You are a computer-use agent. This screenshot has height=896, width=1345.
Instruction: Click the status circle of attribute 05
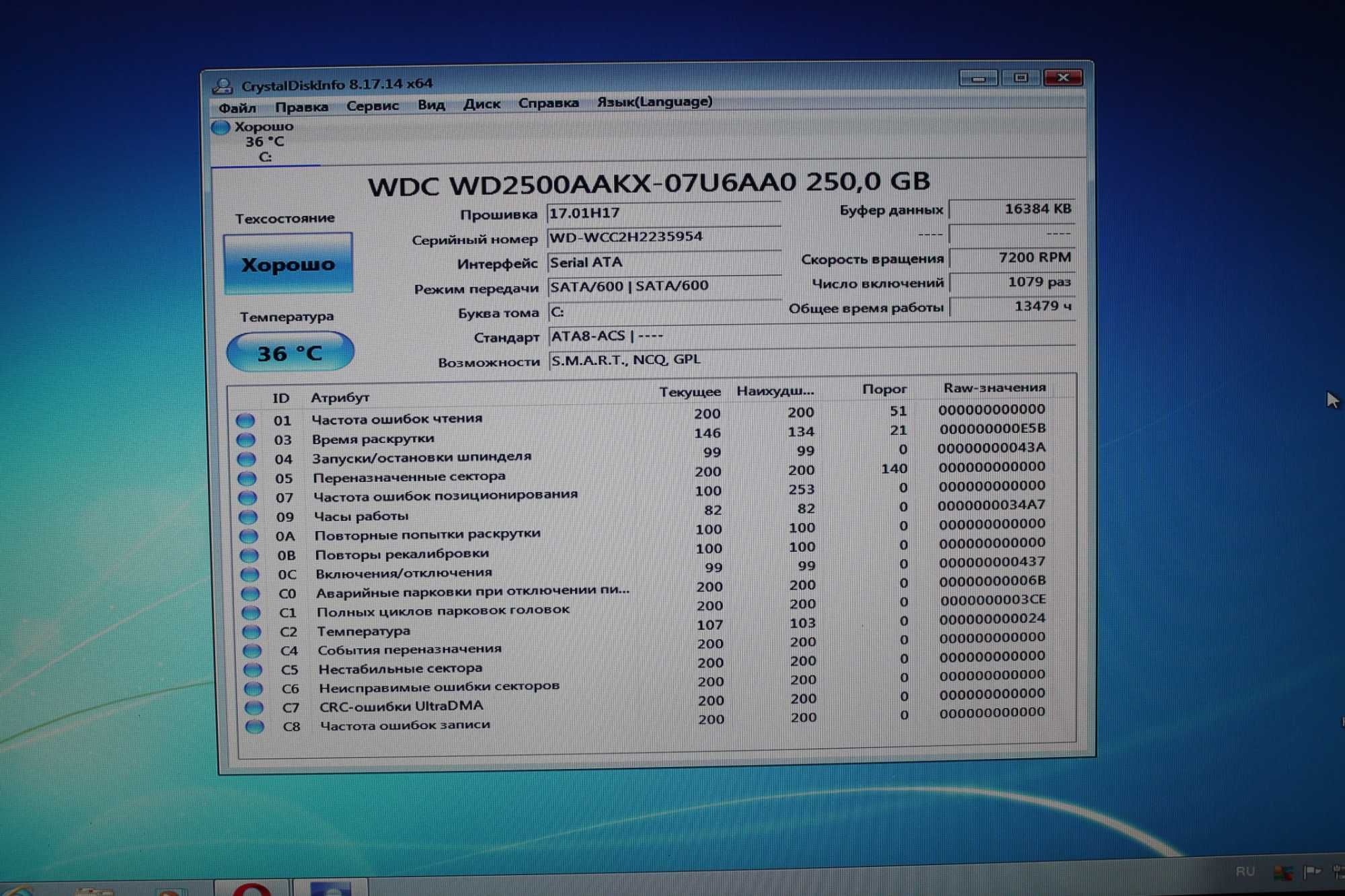pos(247,479)
